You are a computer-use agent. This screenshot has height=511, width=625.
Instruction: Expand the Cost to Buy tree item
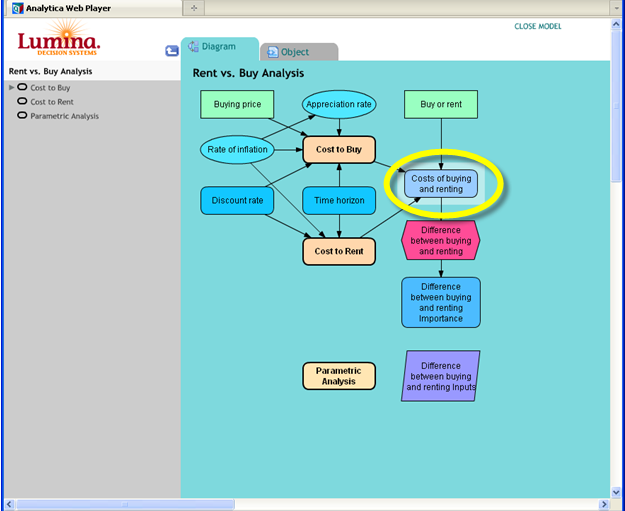coord(12,87)
